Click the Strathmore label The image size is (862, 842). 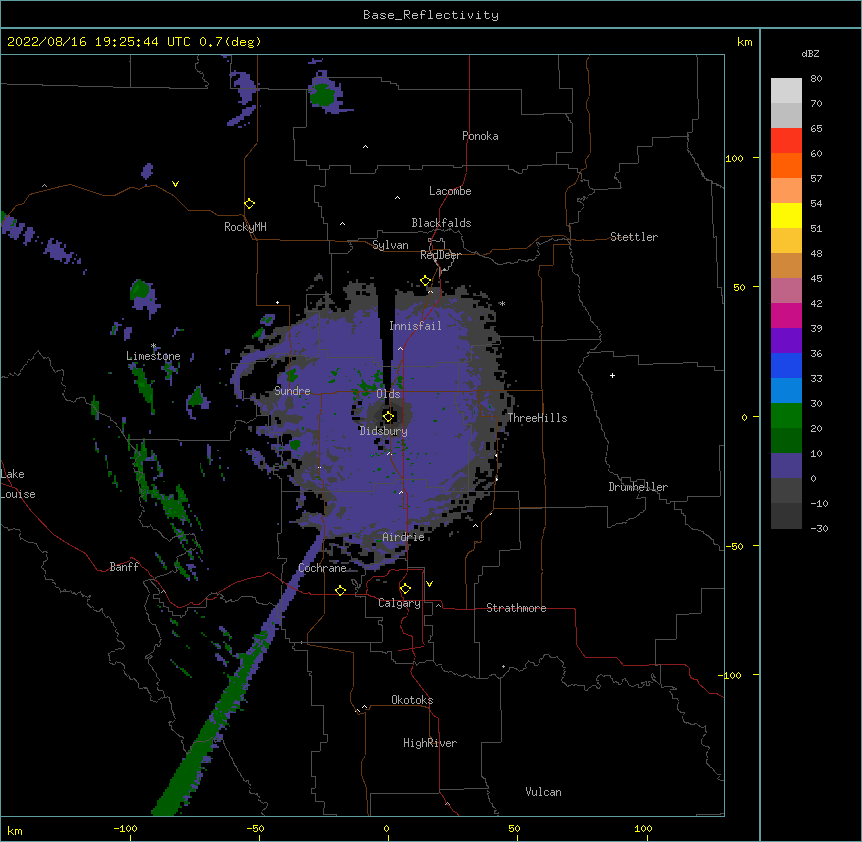click(x=516, y=608)
